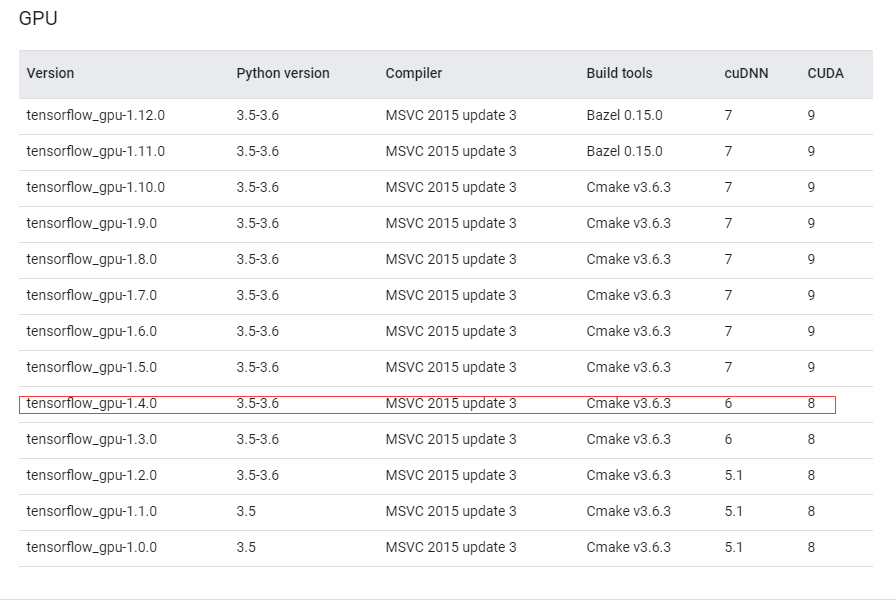Image resolution: width=896 pixels, height=607 pixels.
Task: Select the Version column header
Action: 50,73
